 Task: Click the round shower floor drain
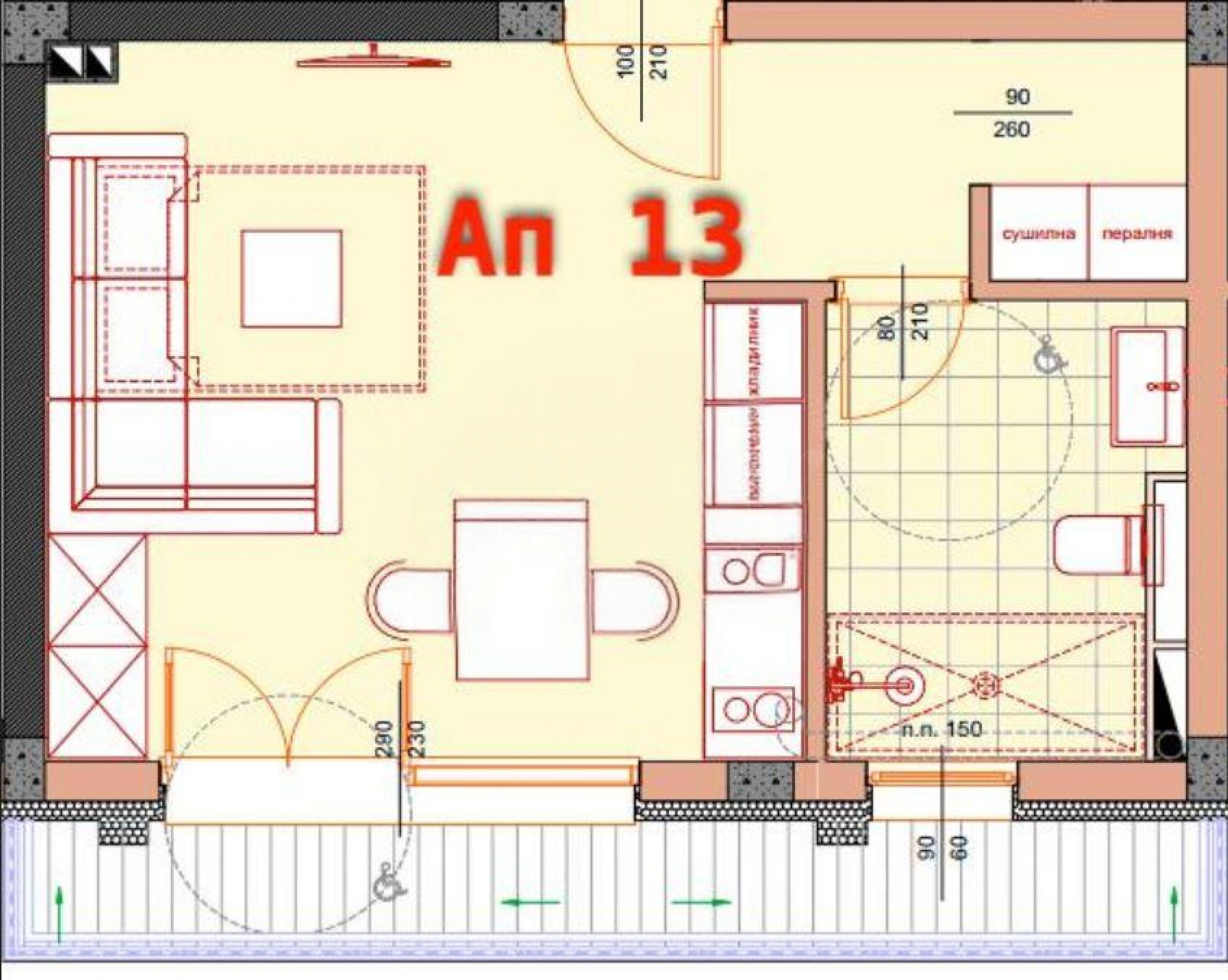[x=986, y=685]
